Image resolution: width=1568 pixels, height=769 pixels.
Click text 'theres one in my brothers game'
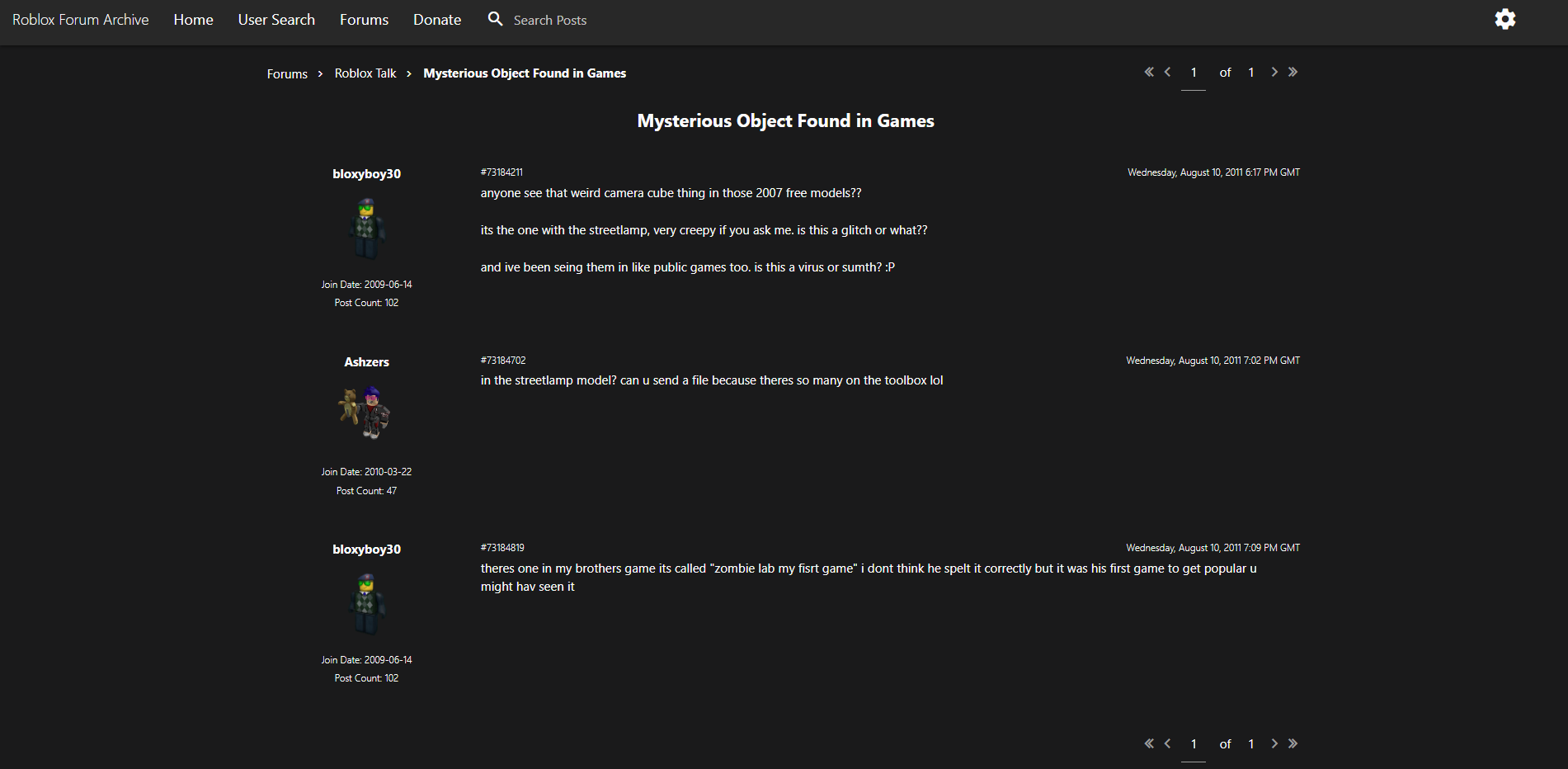(x=568, y=568)
